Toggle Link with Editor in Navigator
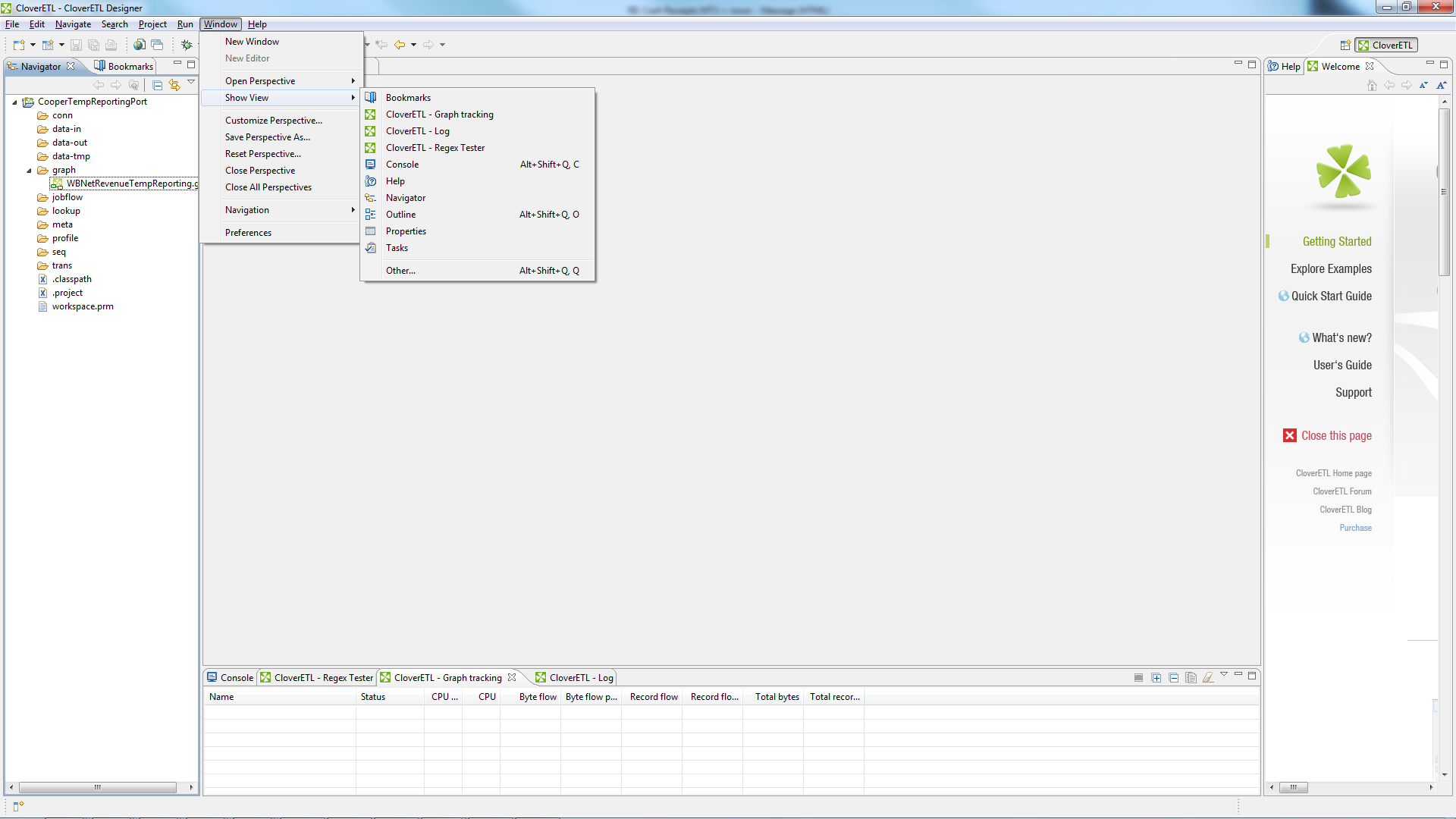The width and height of the screenshot is (1456, 819). click(174, 85)
